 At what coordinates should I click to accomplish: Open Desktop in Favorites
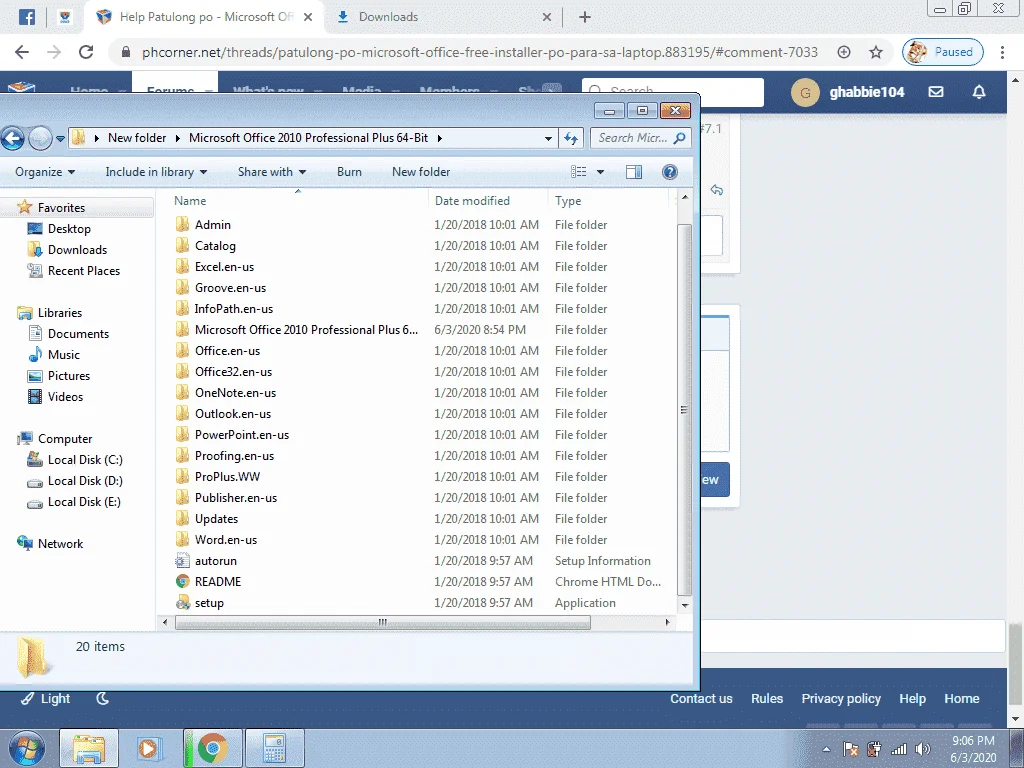pyautogui.click(x=69, y=229)
